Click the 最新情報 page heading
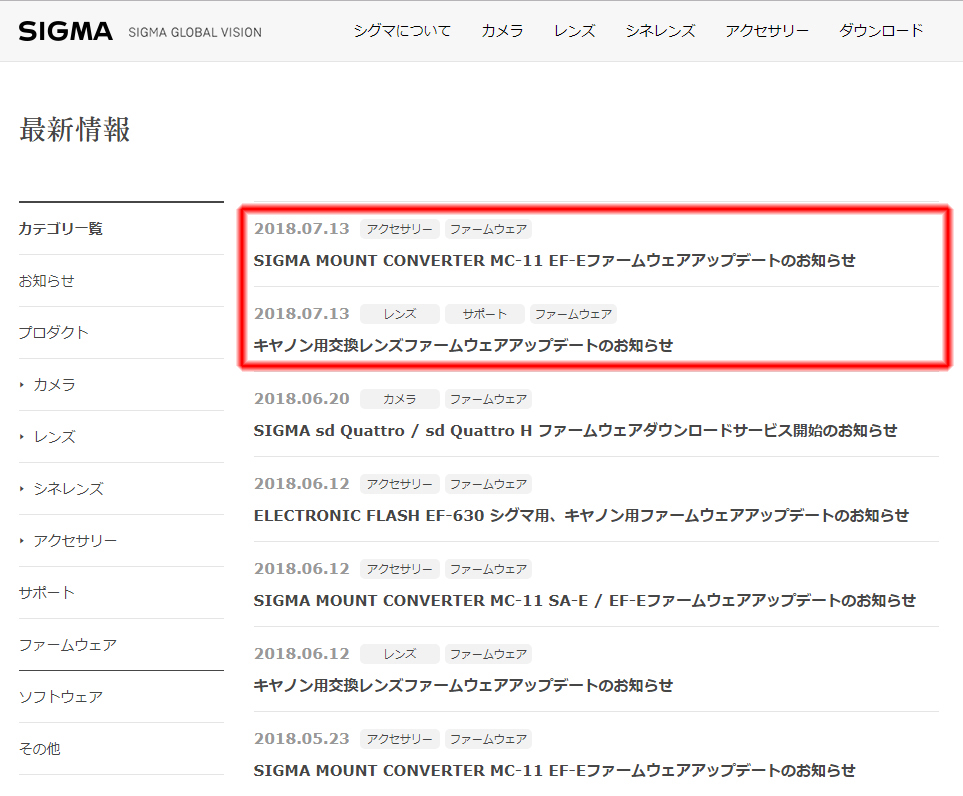 pyautogui.click(x=75, y=130)
